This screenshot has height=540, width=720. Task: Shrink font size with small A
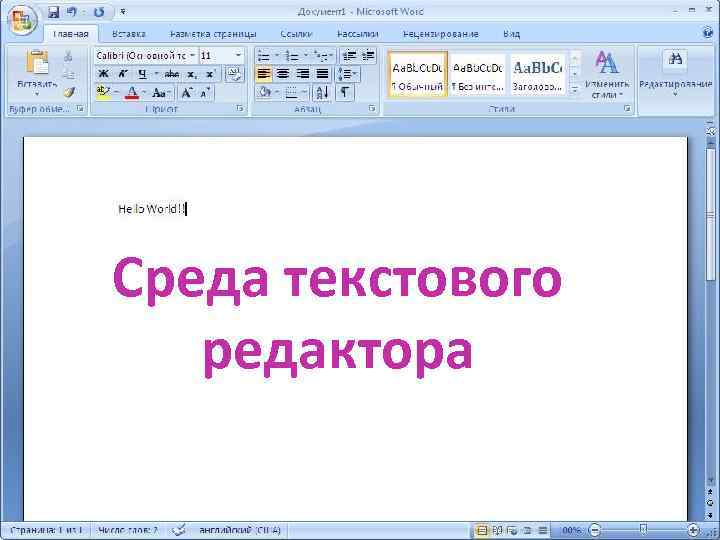pyautogui.click(x=205, y=93)
